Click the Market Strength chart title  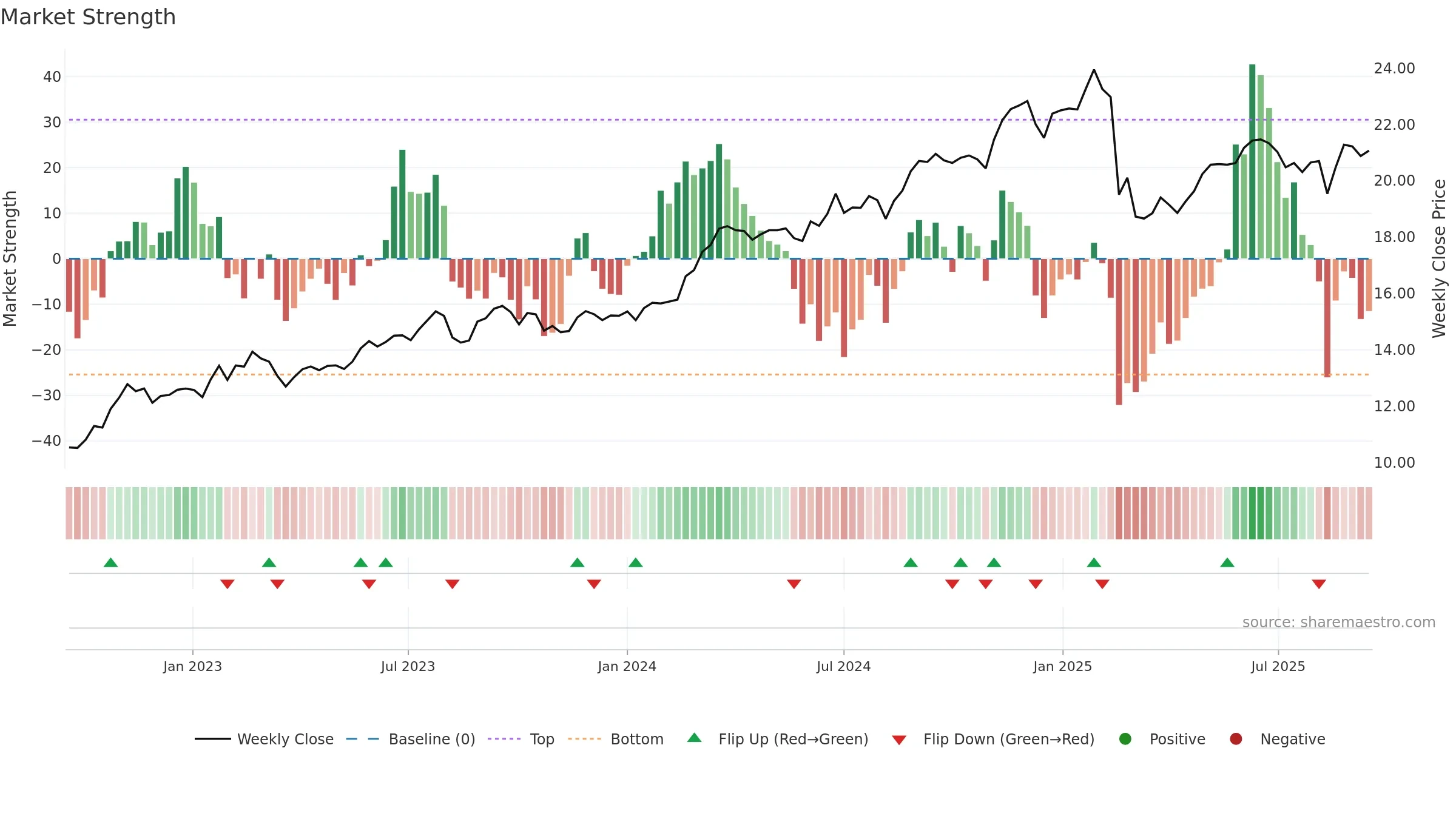point(89,17)
